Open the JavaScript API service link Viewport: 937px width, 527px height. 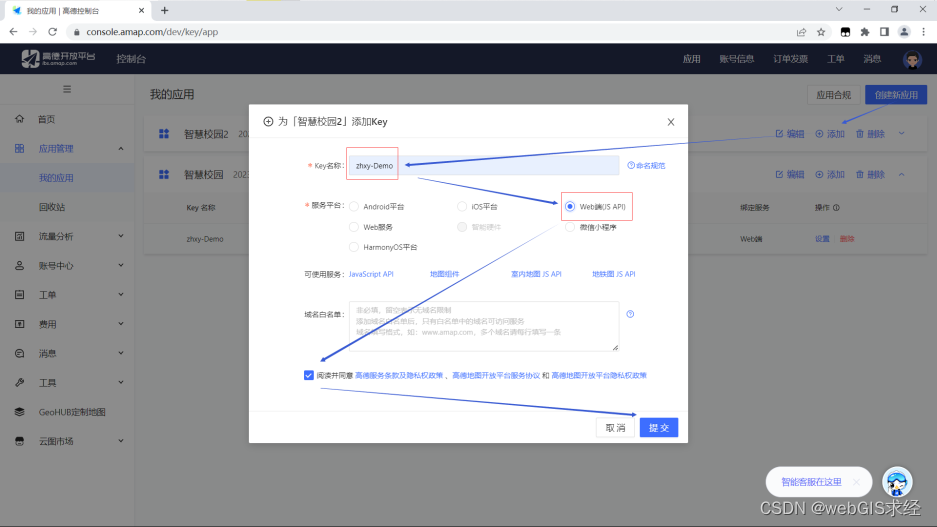(371, 274)
